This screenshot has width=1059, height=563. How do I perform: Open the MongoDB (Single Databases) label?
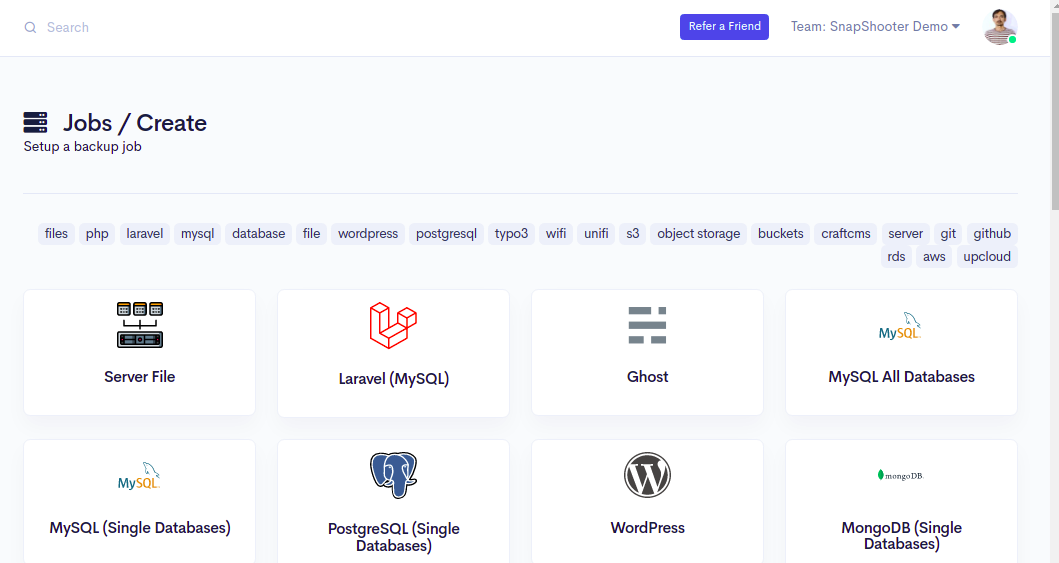pos(901,536)
